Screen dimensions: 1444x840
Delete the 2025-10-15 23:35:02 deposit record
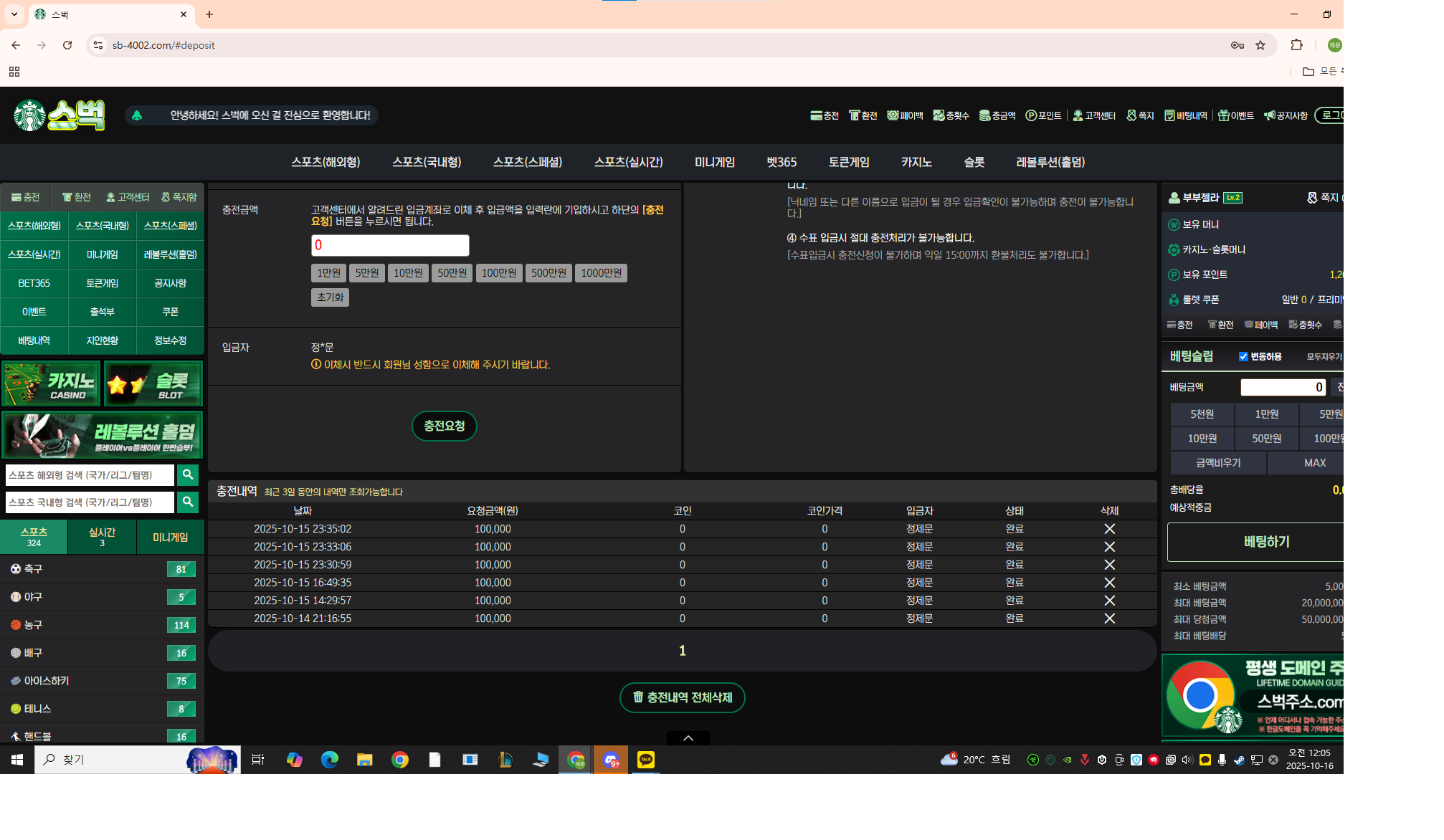point(1109,529)
